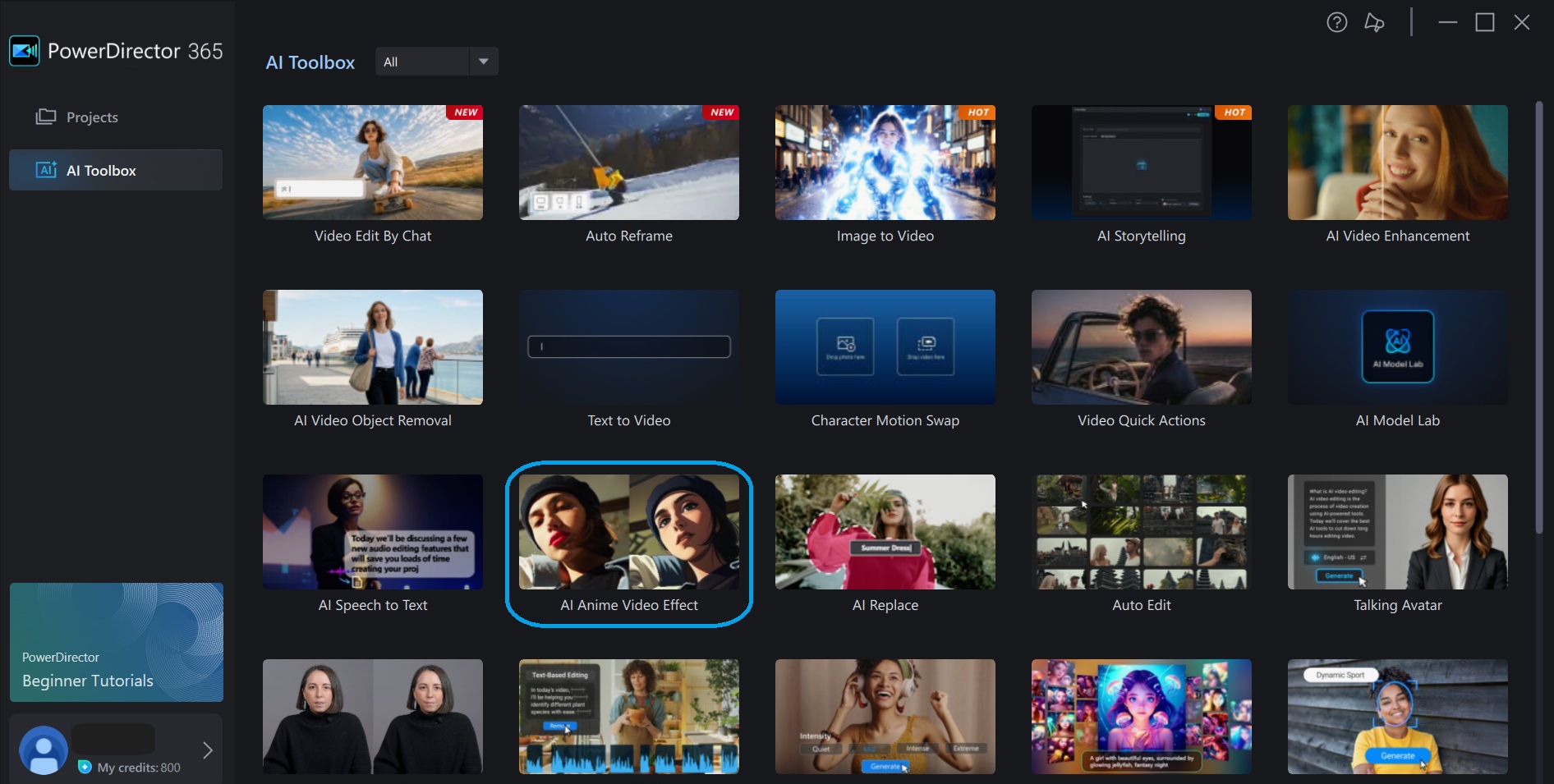Viewport: 1554px width, 784px height.
Task: Open the Text-Based Editing thumbnail
Action: point(629,717)
